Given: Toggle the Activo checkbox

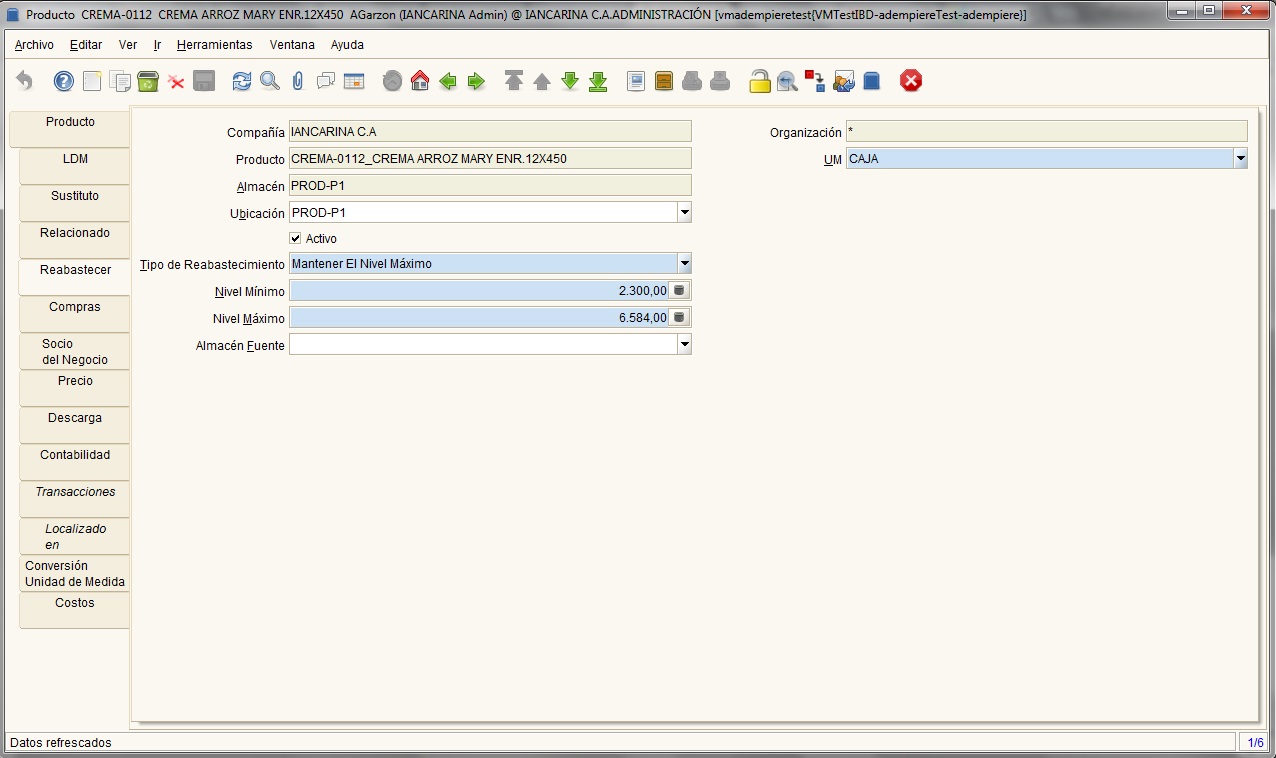Looking at the screenshot, I should [x=295, y=238].
